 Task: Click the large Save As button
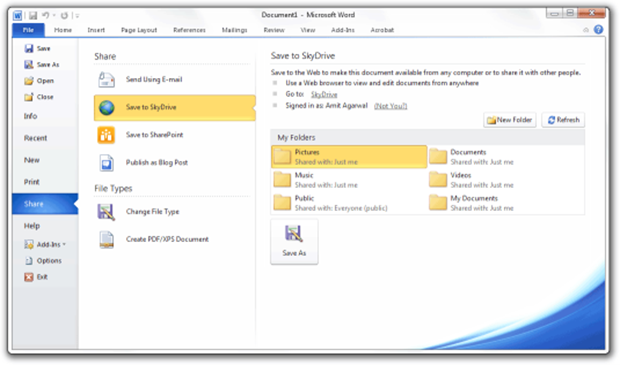tap(294, 242)
